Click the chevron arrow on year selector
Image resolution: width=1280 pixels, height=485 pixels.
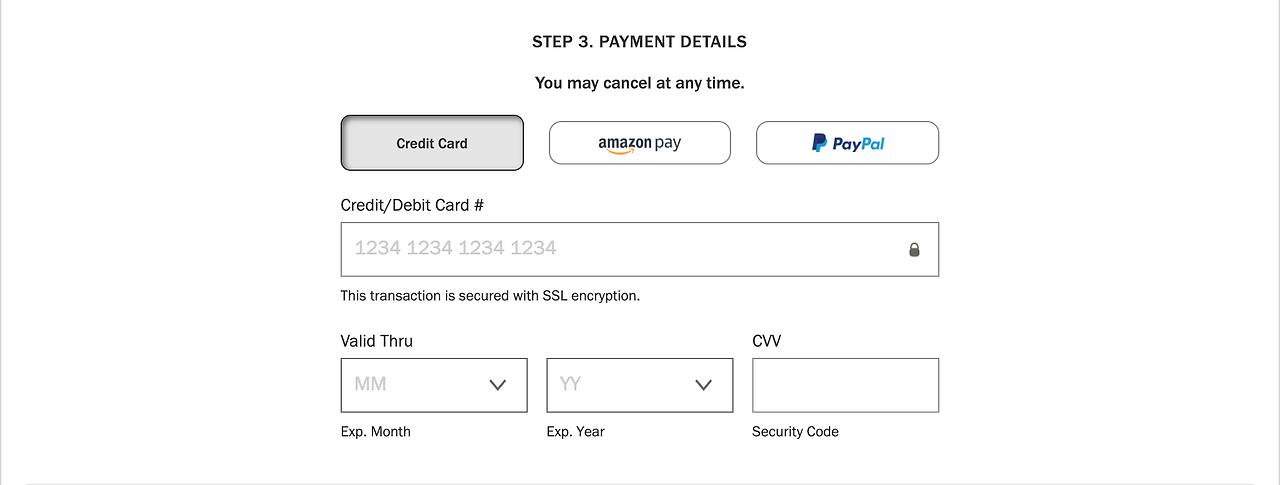pyautogui.click(x=703, y=385)
